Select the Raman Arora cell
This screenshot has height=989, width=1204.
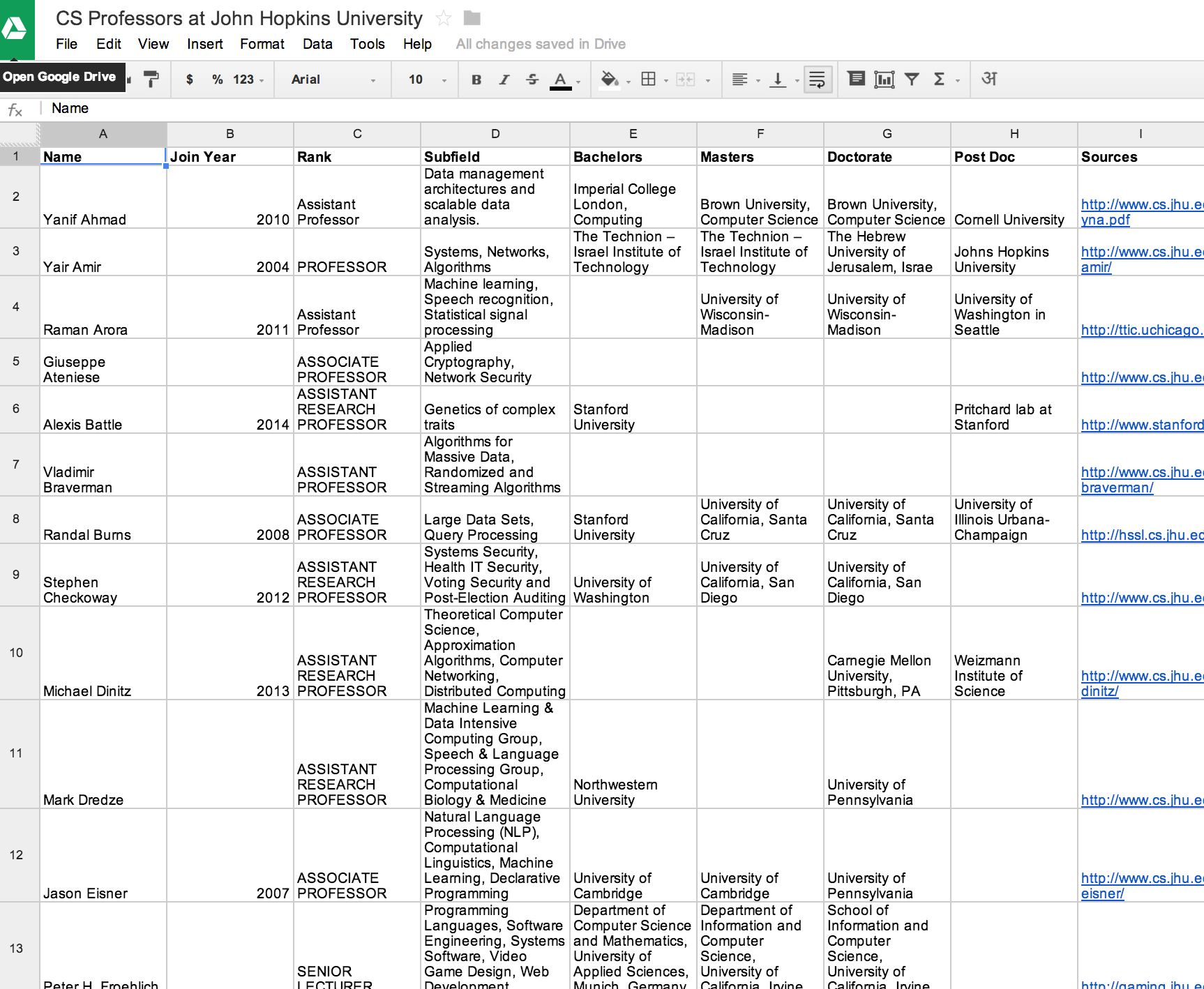(x=103, y=307)
